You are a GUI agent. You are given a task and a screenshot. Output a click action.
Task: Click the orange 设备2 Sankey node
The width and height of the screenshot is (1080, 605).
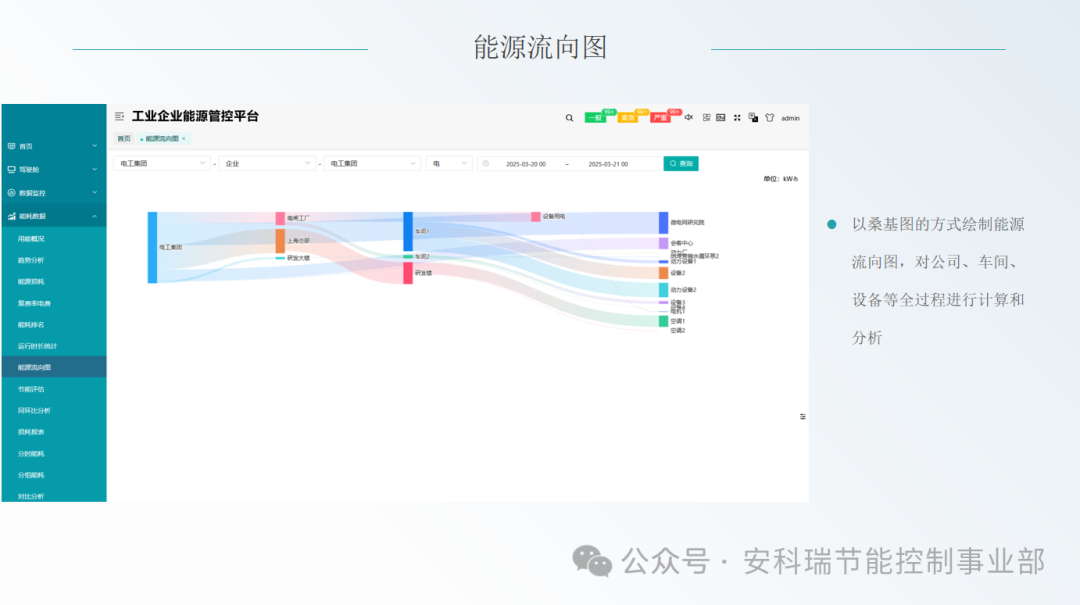click(x=663, y=273)
